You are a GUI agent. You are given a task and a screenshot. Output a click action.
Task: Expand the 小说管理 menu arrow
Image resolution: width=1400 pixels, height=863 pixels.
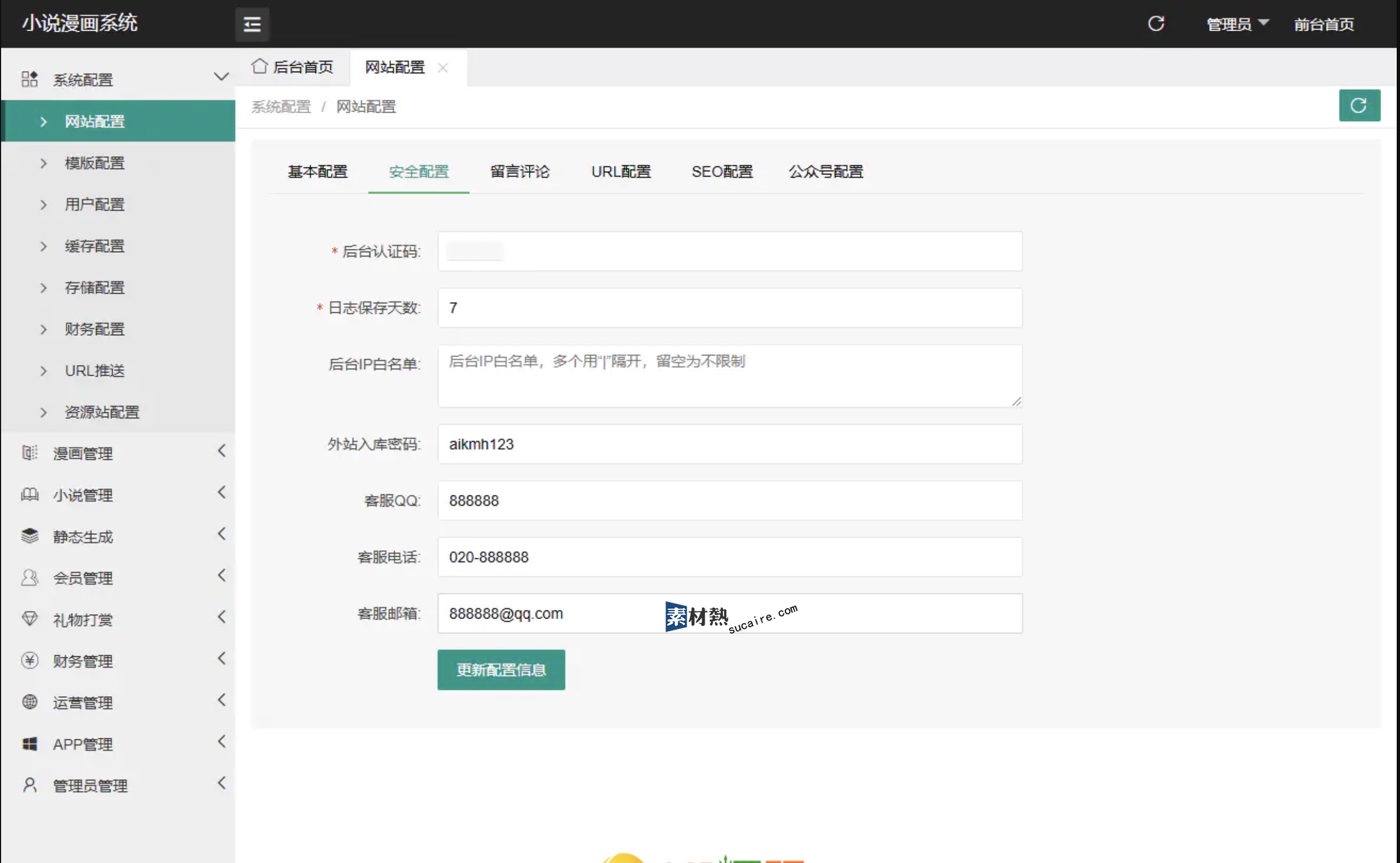tap(221, 493)
